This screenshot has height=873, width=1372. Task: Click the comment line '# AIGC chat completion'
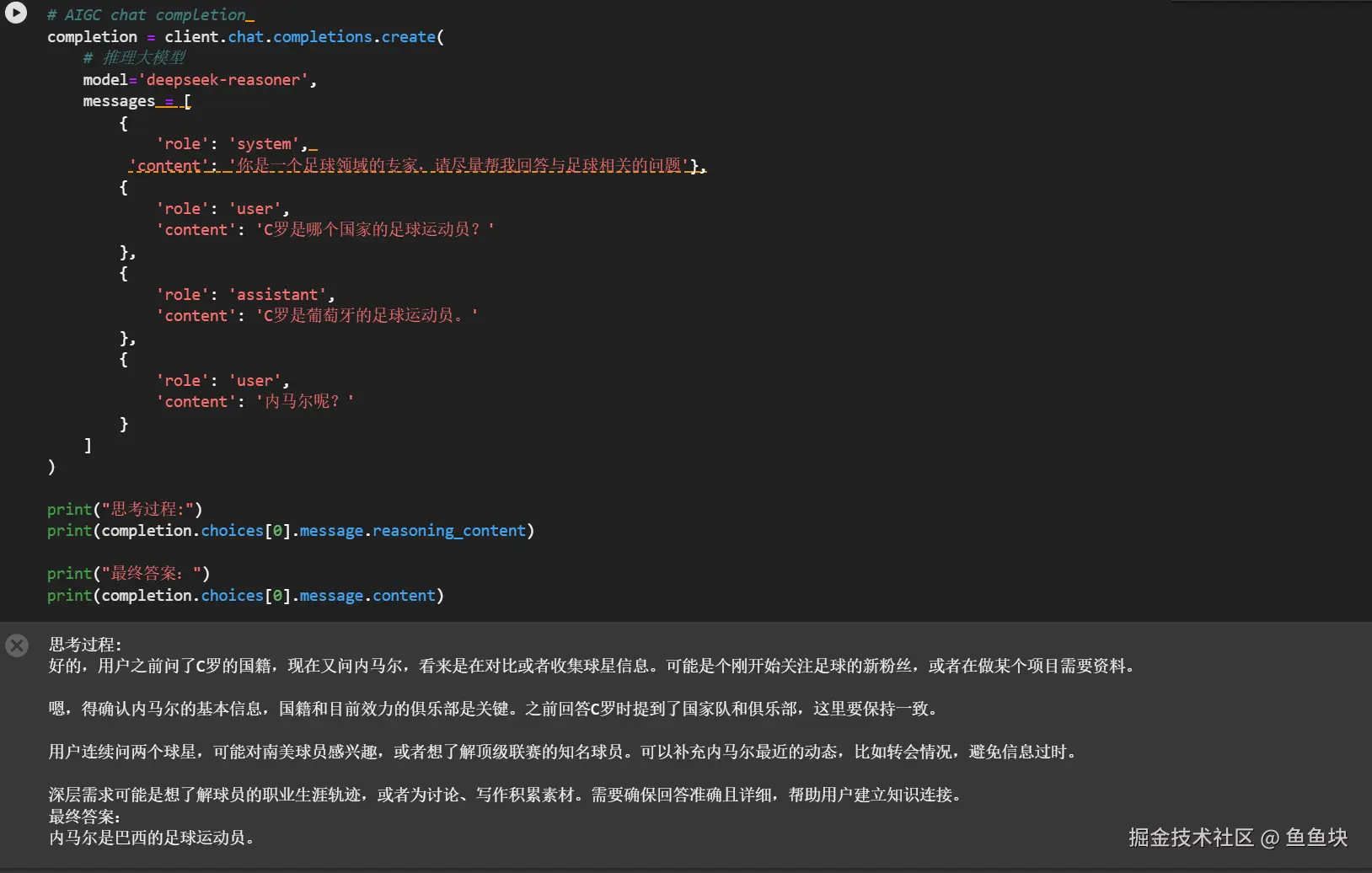(147, 15)
